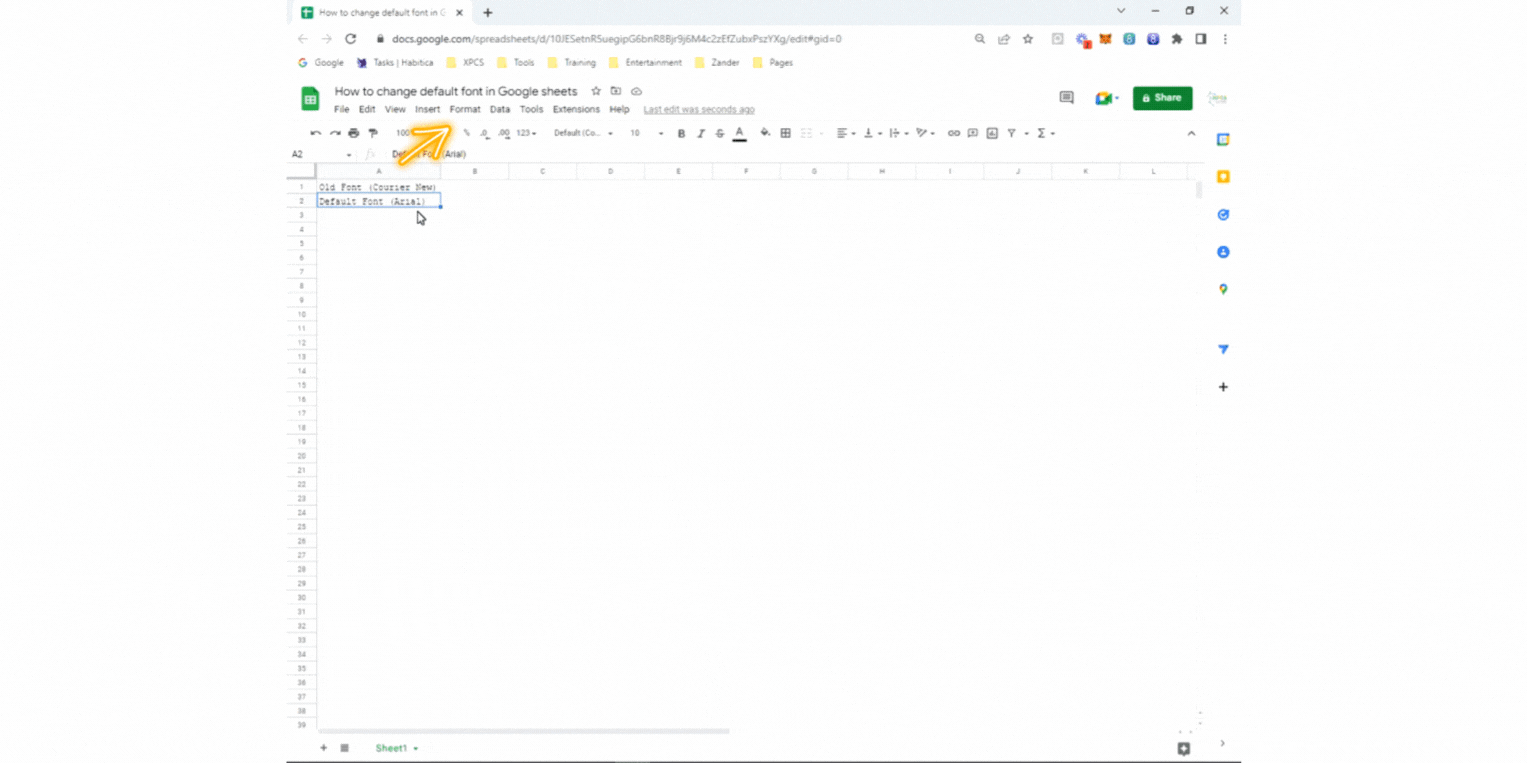Screen dimensions: 1527x763
Task: Open the font family dropdown
Action: click(x=582, y=132)
